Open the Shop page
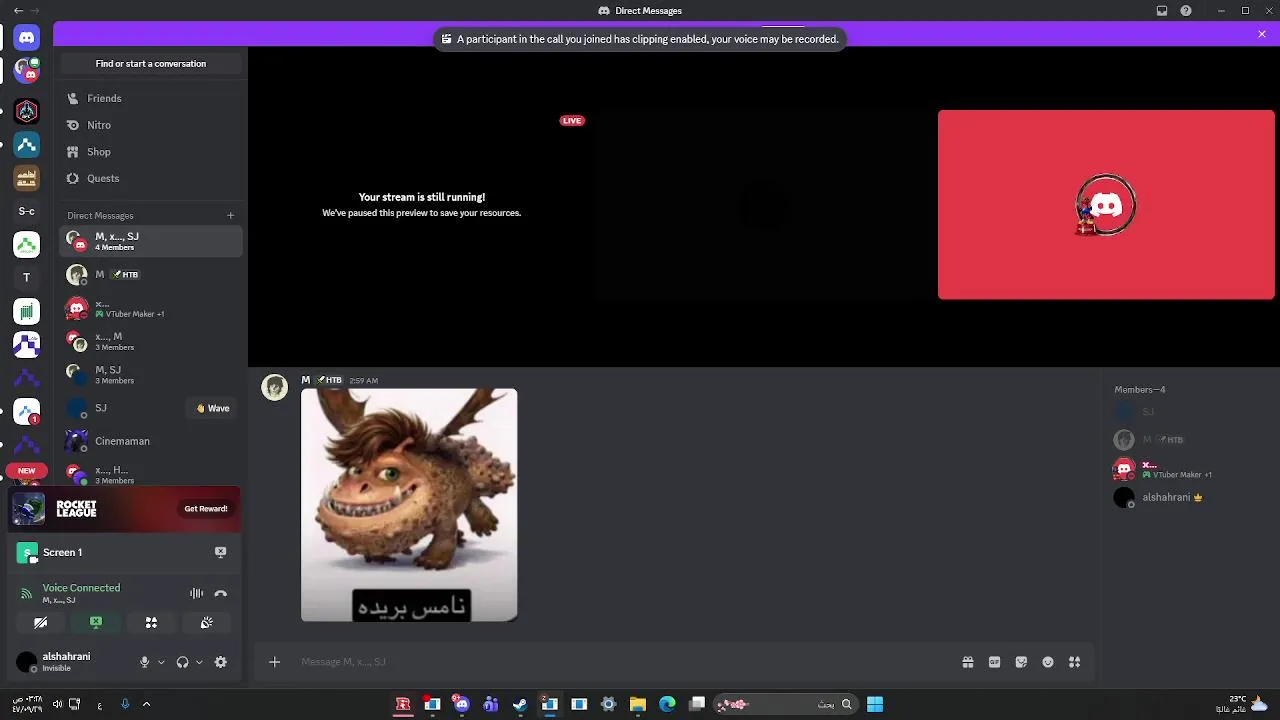Viewport: 1280px width, 720px height. click(x=150, y=152)
